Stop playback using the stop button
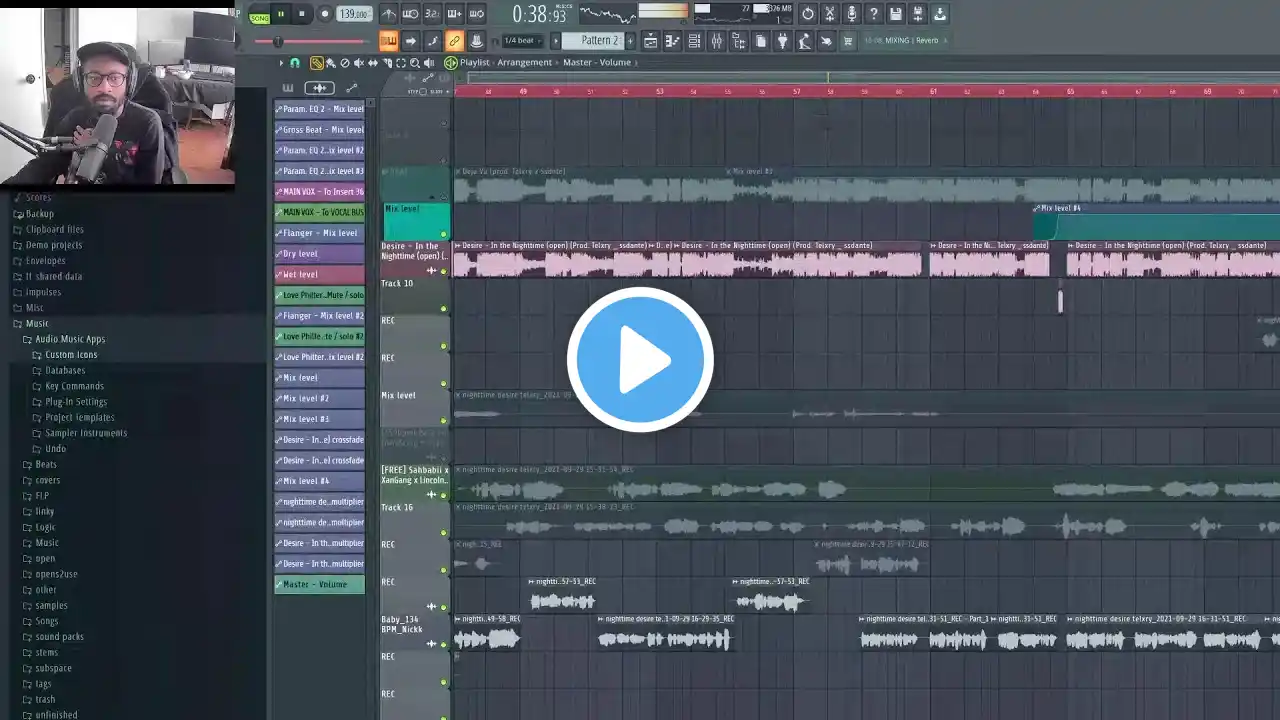The width and height of the screenshot is (1280, 720). pos(301,14)
